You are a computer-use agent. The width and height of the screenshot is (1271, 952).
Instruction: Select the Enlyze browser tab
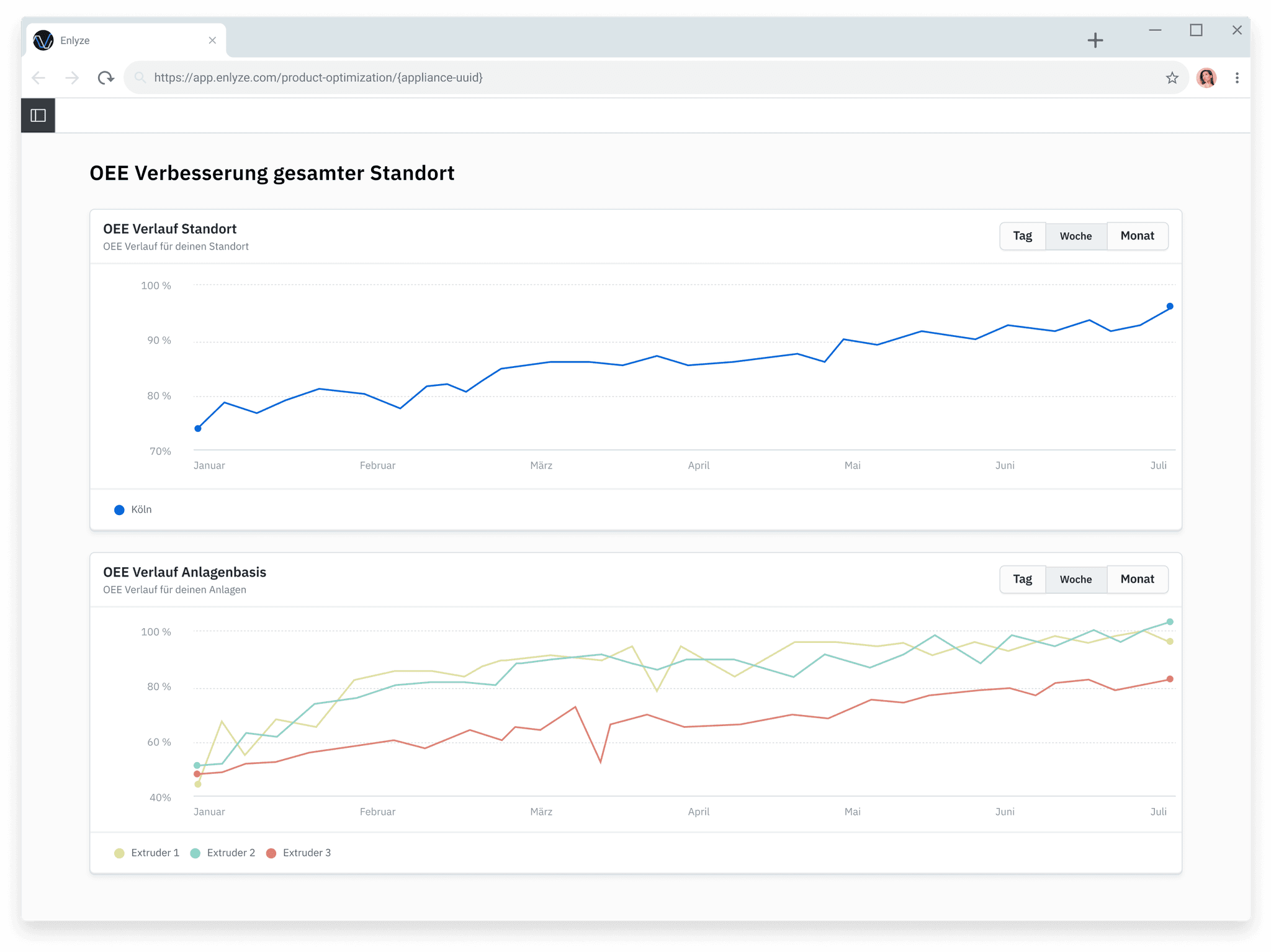(x=112, y=40)
